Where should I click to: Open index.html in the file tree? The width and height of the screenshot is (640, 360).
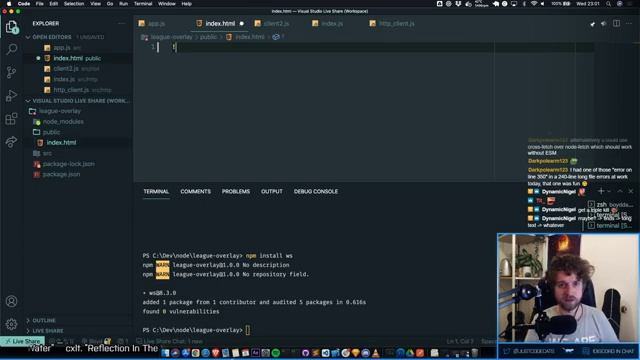[61, 142]
